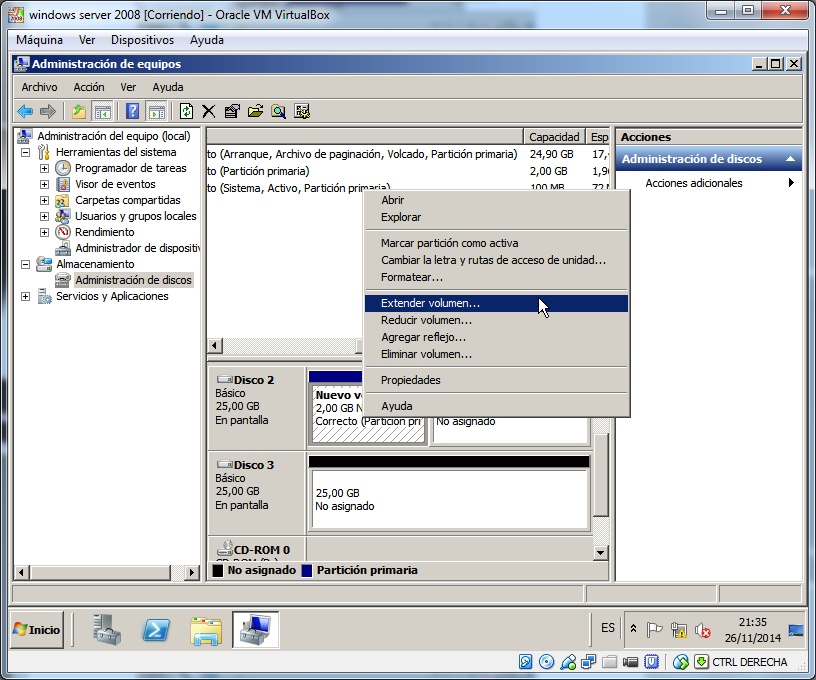This screenshot has width=816, height=680.
Task: Open VirtualBox Dispositivos menu
Action: pyautogui.click(x=142, y=40)
